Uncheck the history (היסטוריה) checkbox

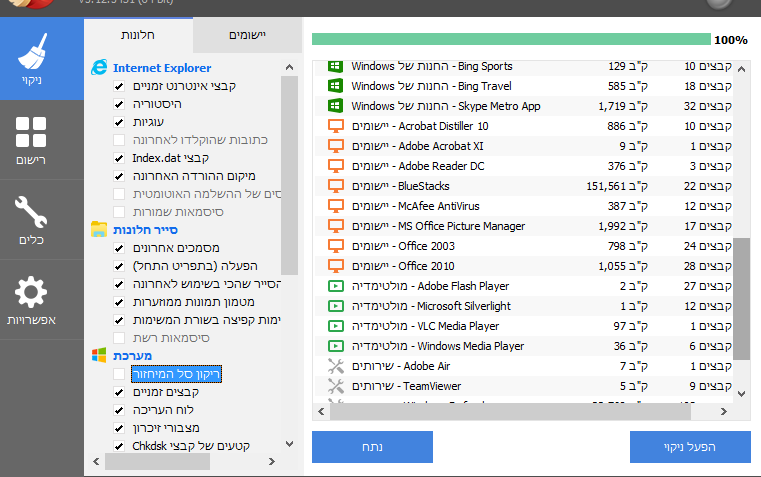[x=119, y=104]
